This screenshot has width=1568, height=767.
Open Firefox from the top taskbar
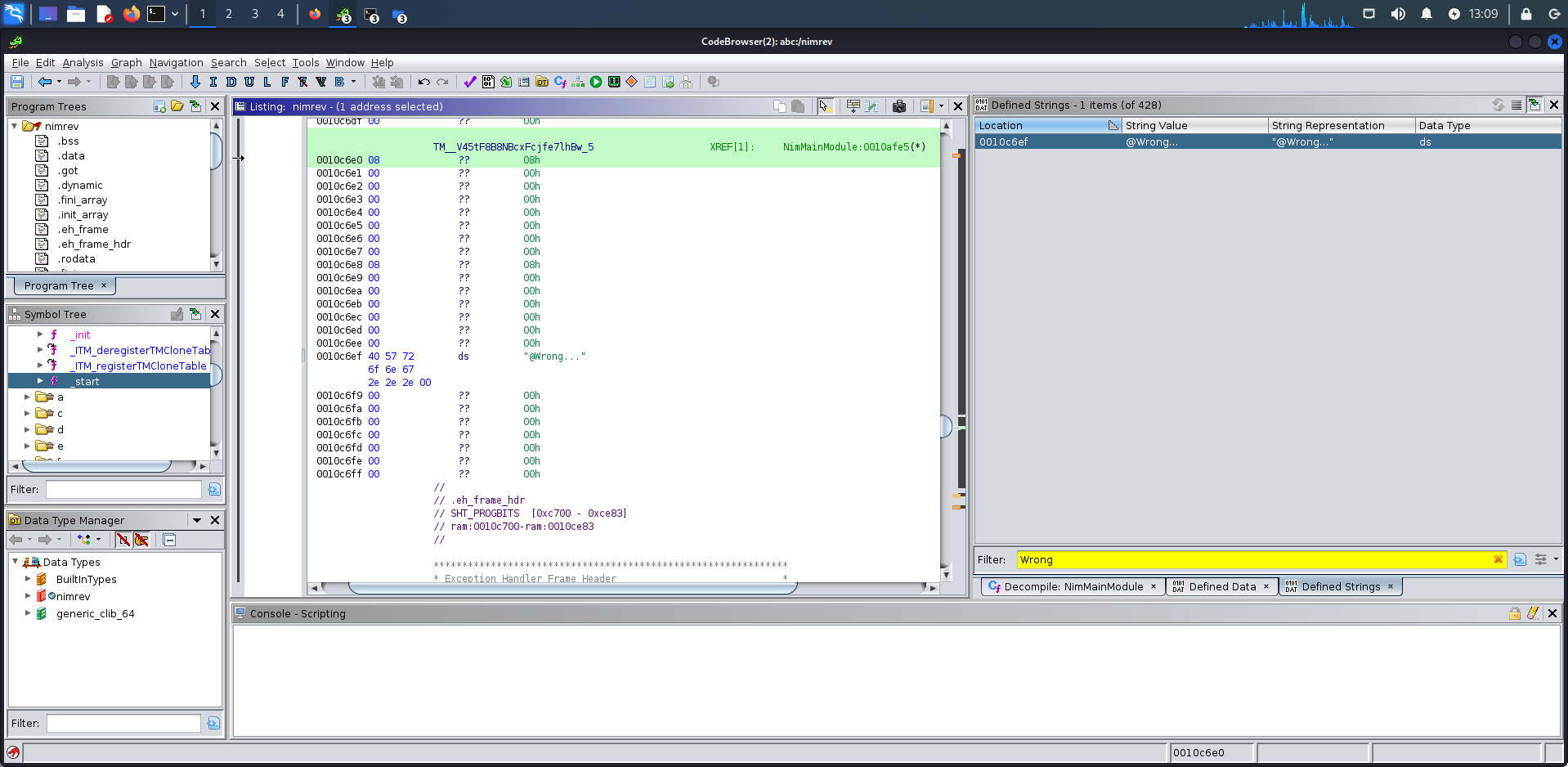point(131,14)
